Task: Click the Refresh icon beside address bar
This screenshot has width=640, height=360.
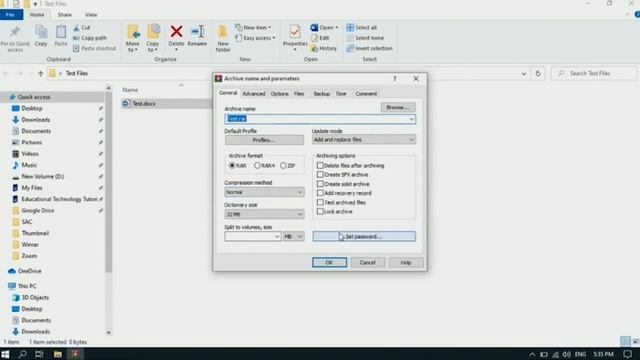Action: pyautogui.click(x=538, y=73)
